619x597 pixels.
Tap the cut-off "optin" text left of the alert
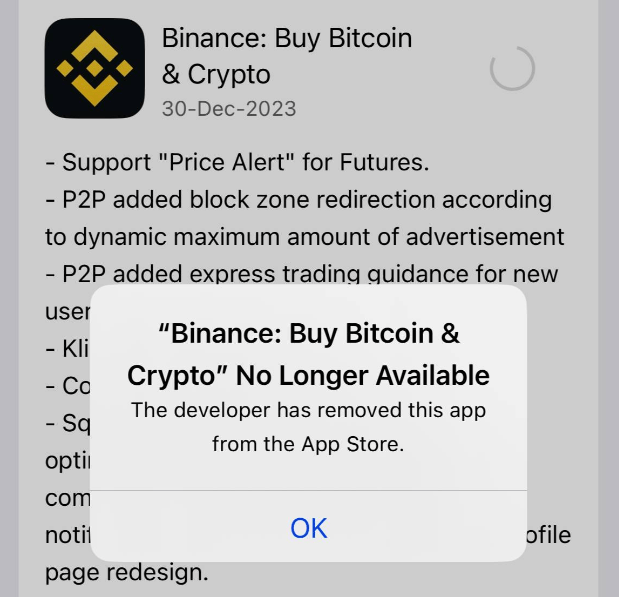(67, 461)
